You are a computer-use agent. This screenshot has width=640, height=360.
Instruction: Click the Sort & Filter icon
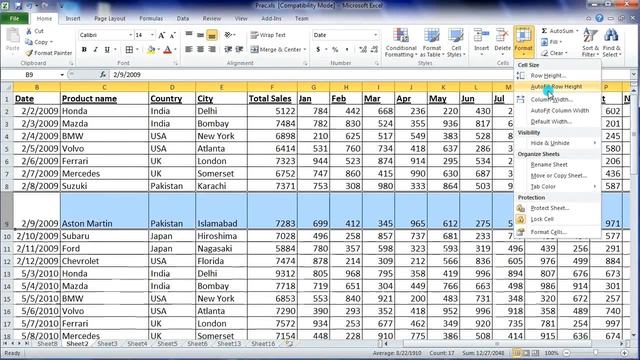coord(590,36)
